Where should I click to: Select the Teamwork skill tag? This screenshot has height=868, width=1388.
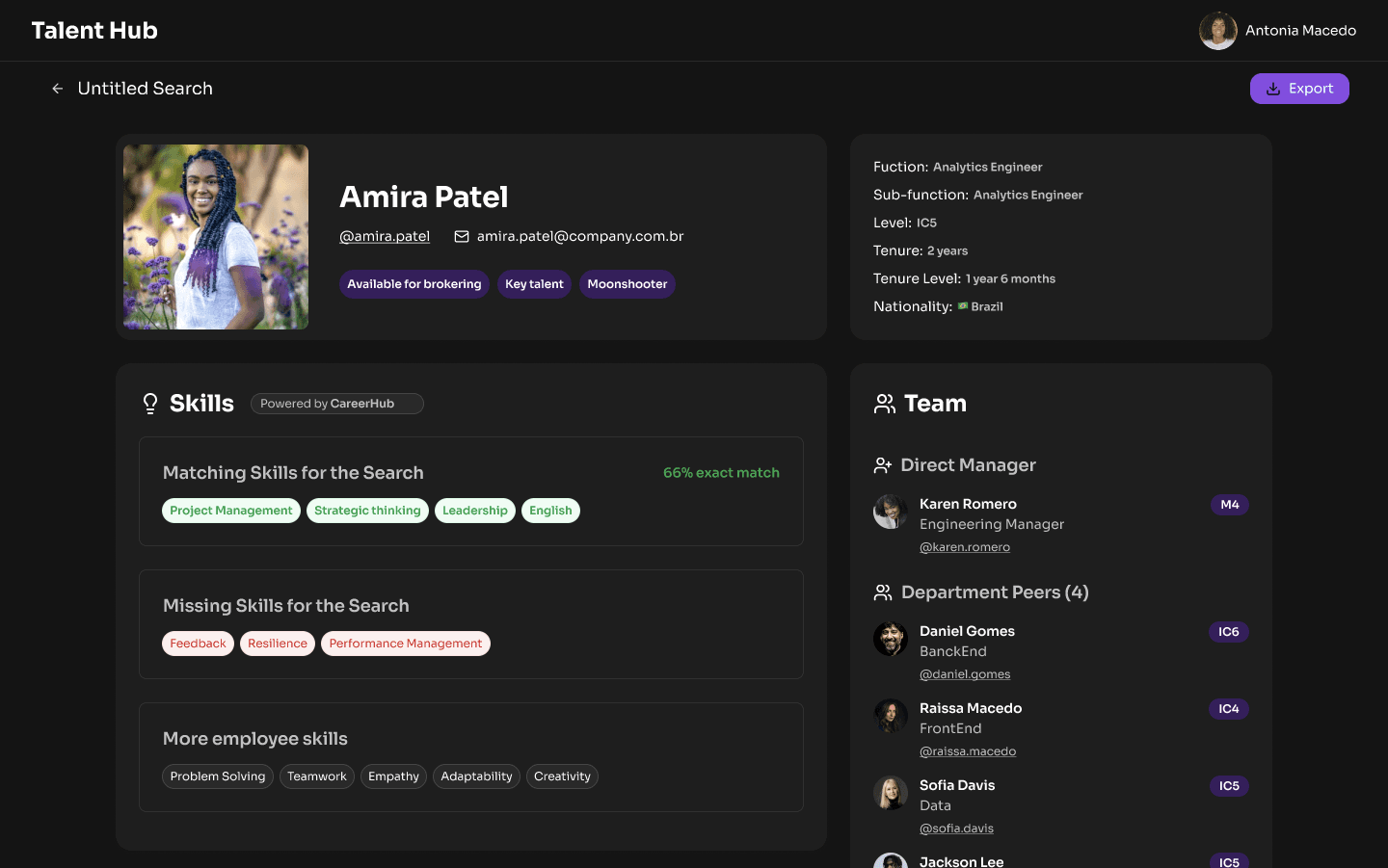[317, 776]
